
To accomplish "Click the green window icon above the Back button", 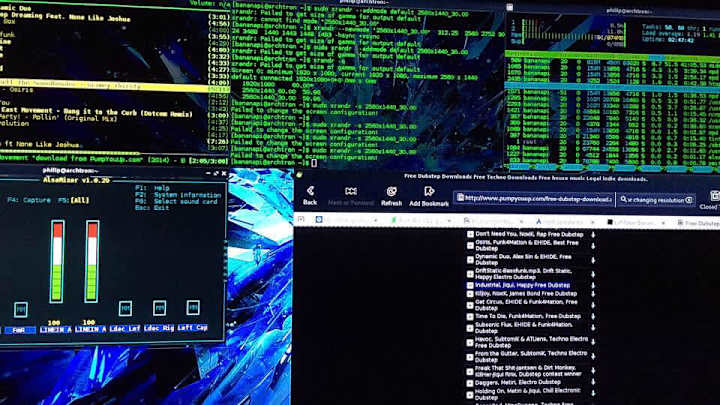I will pyautogui.click(x=299, y=175).
